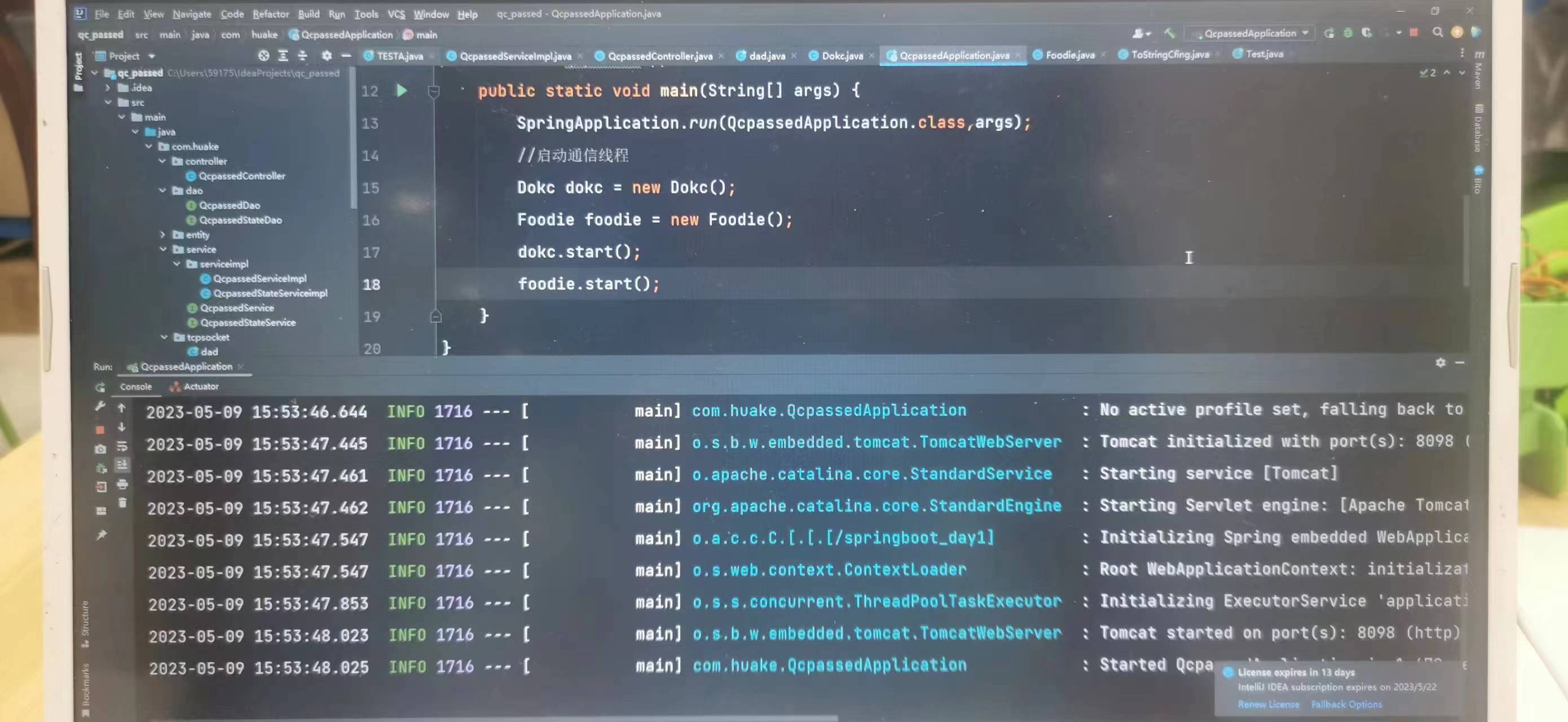Open the Structure tool window
The image size is (1568, 722).
pos(85,623)
